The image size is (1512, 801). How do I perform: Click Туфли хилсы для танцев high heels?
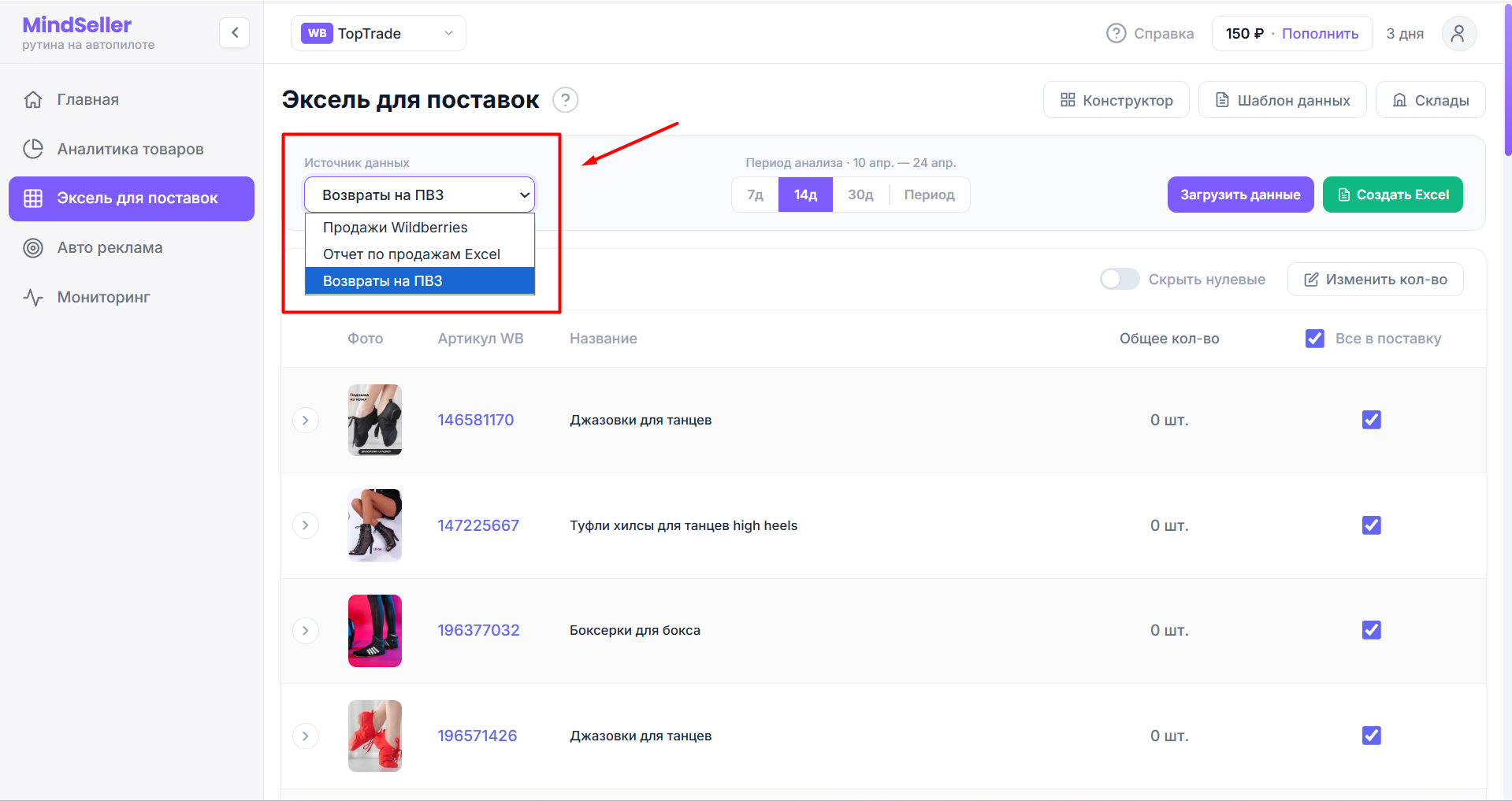pyautogui.click(x=684, y=525)
